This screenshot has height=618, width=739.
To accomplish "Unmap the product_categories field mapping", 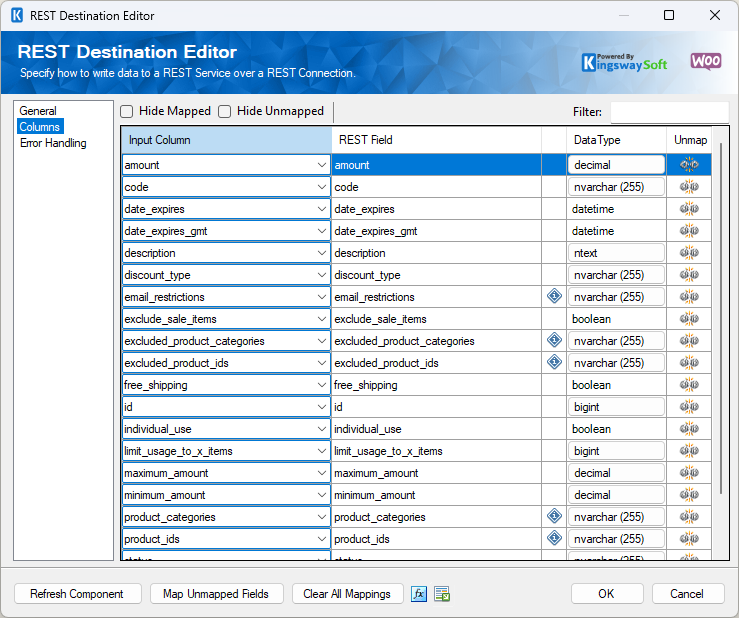I will 689,517.
